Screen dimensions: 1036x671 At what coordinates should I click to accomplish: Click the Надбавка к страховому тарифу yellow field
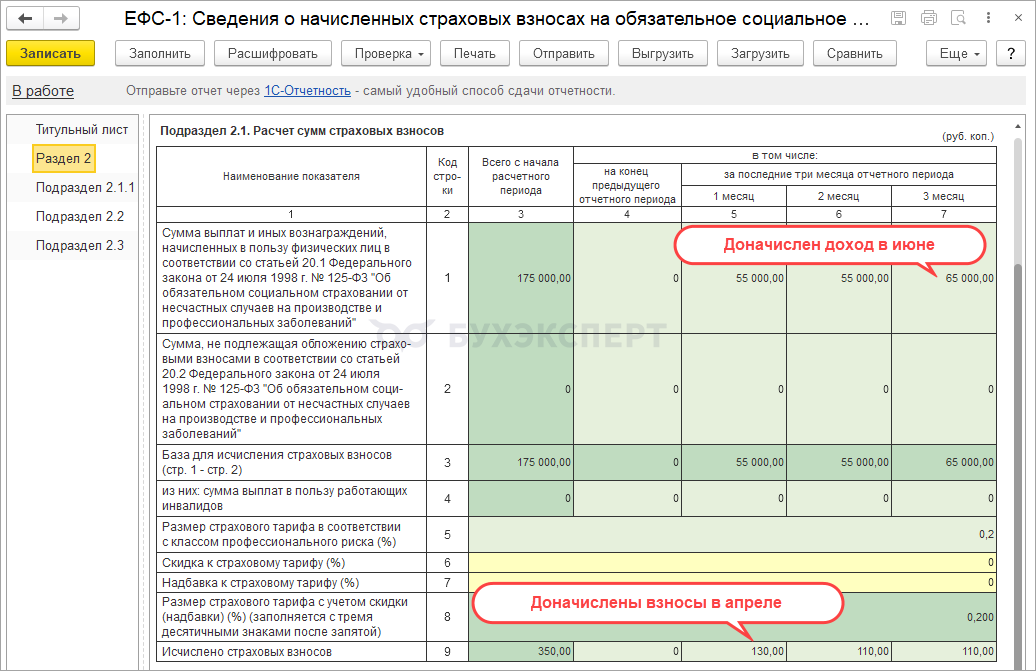tap(732, 583)
